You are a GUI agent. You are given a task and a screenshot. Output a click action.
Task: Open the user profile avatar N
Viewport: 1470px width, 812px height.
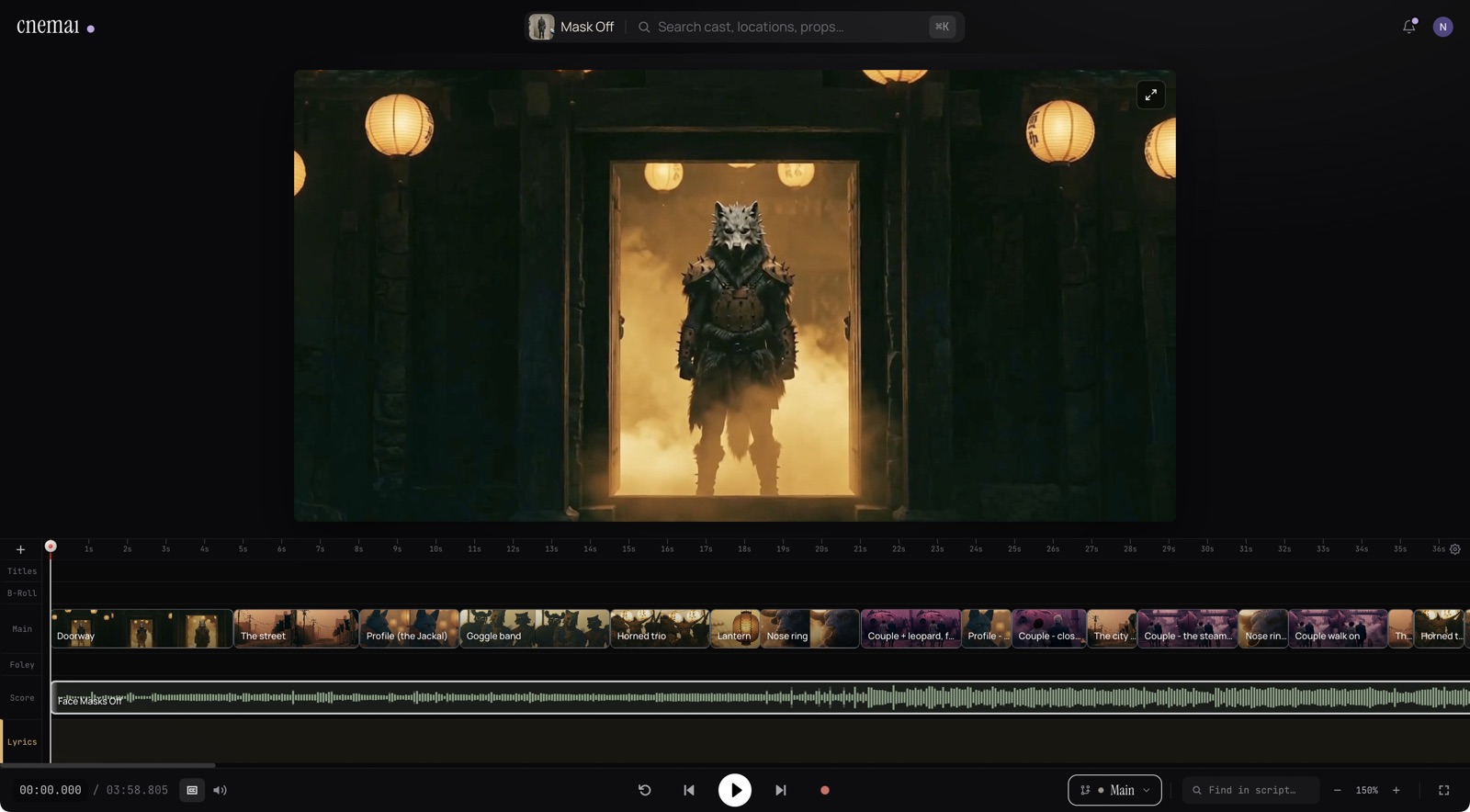tap(1443, 27)
